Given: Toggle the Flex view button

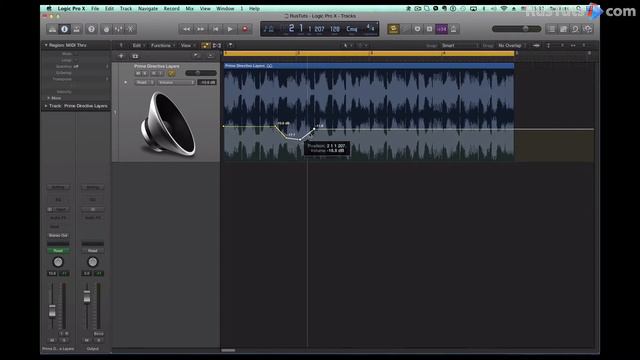Looking at the screenshot, I should point(217,45).
